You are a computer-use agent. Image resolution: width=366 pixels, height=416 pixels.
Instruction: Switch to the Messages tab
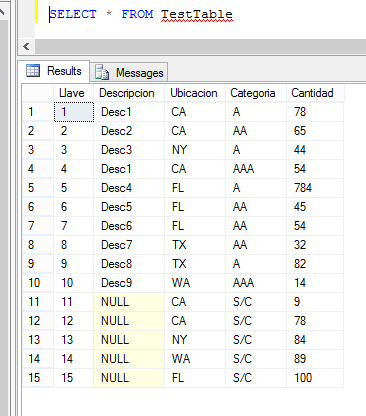click(x=129, y=72)
